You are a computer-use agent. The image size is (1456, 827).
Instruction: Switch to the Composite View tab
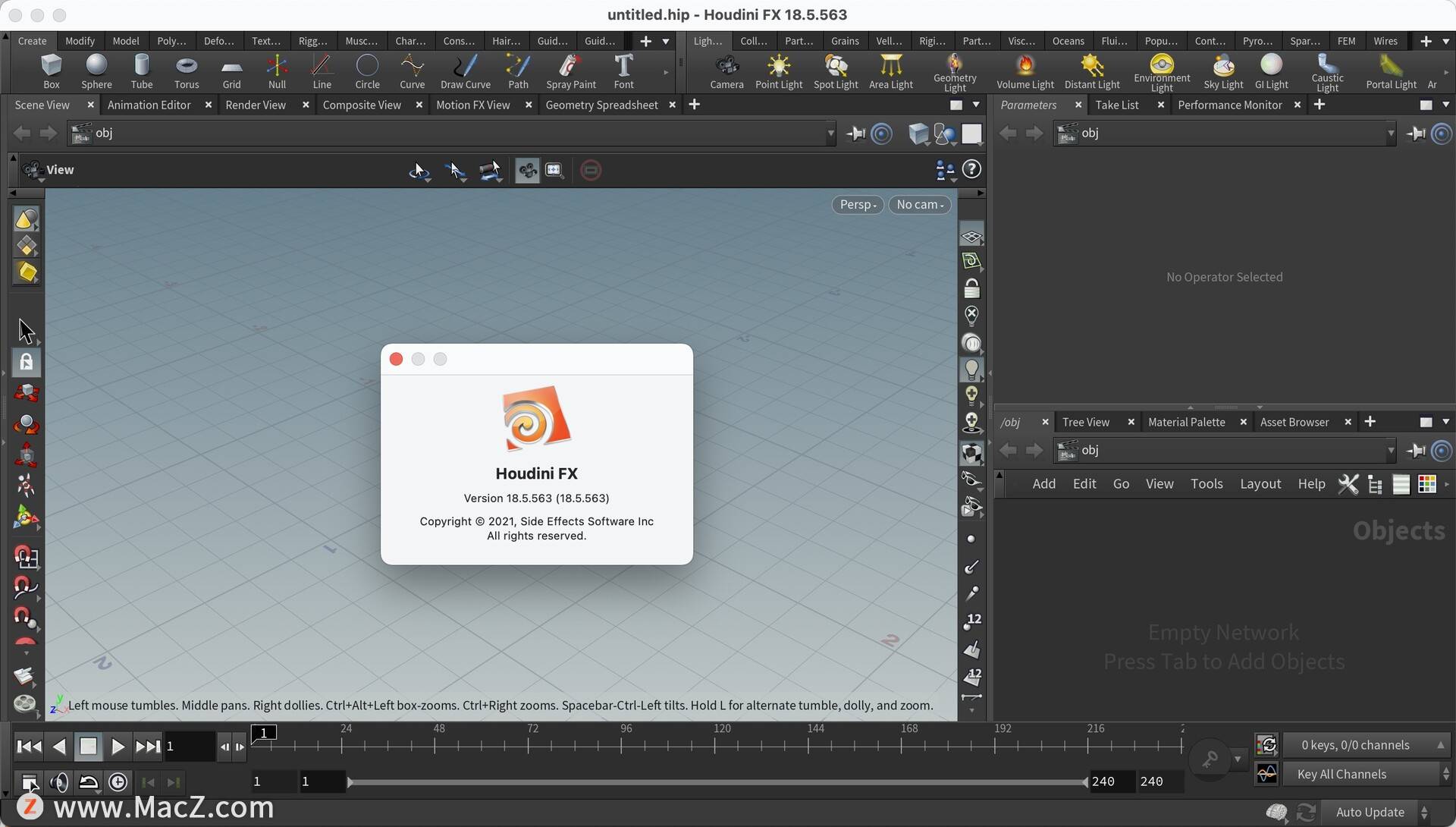[x=362, y=104]
